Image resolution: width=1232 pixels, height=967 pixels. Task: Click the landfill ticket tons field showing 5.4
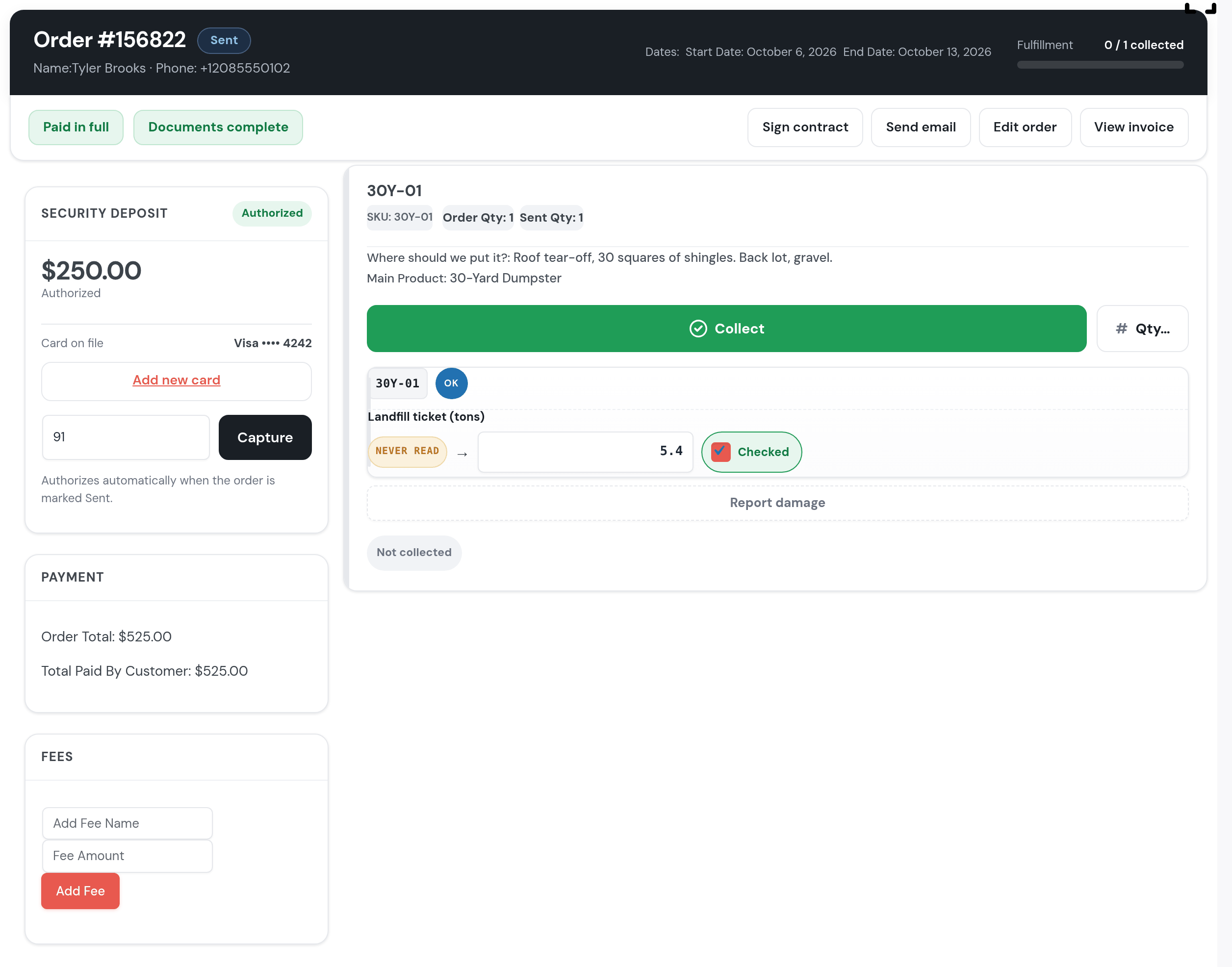coord(586,451)
